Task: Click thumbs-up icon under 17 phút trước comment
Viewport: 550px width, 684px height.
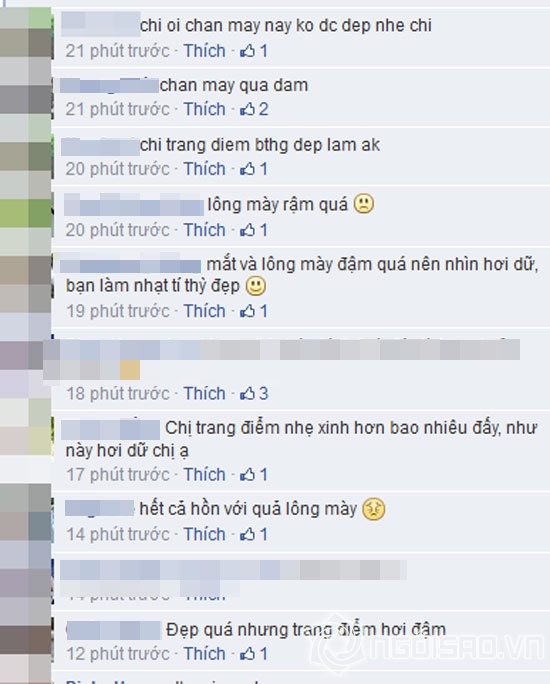Action: (247, 475)
